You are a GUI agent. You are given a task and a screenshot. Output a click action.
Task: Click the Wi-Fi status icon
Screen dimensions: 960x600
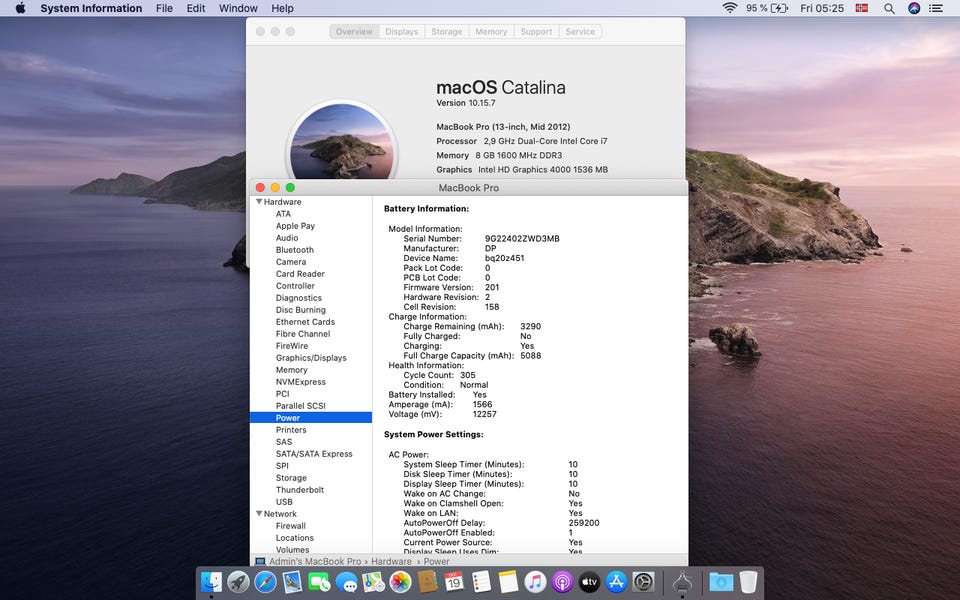(730, 8)
